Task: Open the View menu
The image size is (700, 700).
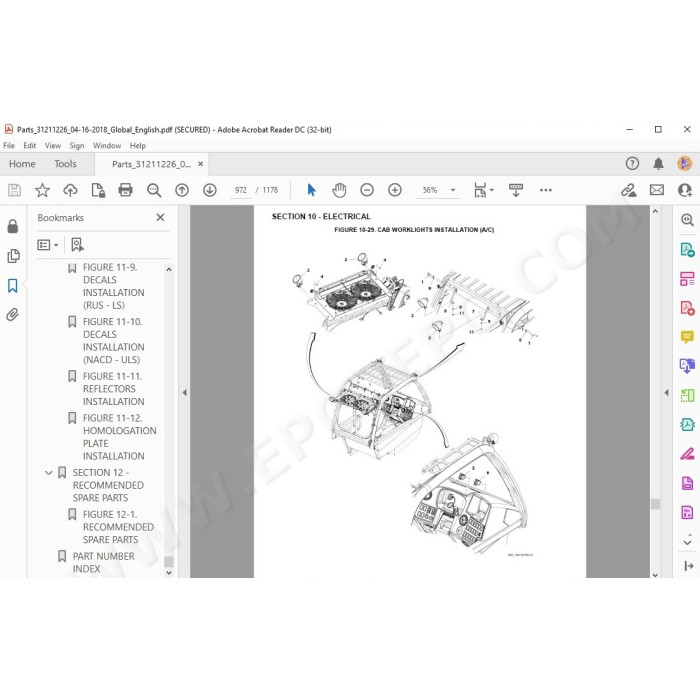Action: (x=53, y=146)
